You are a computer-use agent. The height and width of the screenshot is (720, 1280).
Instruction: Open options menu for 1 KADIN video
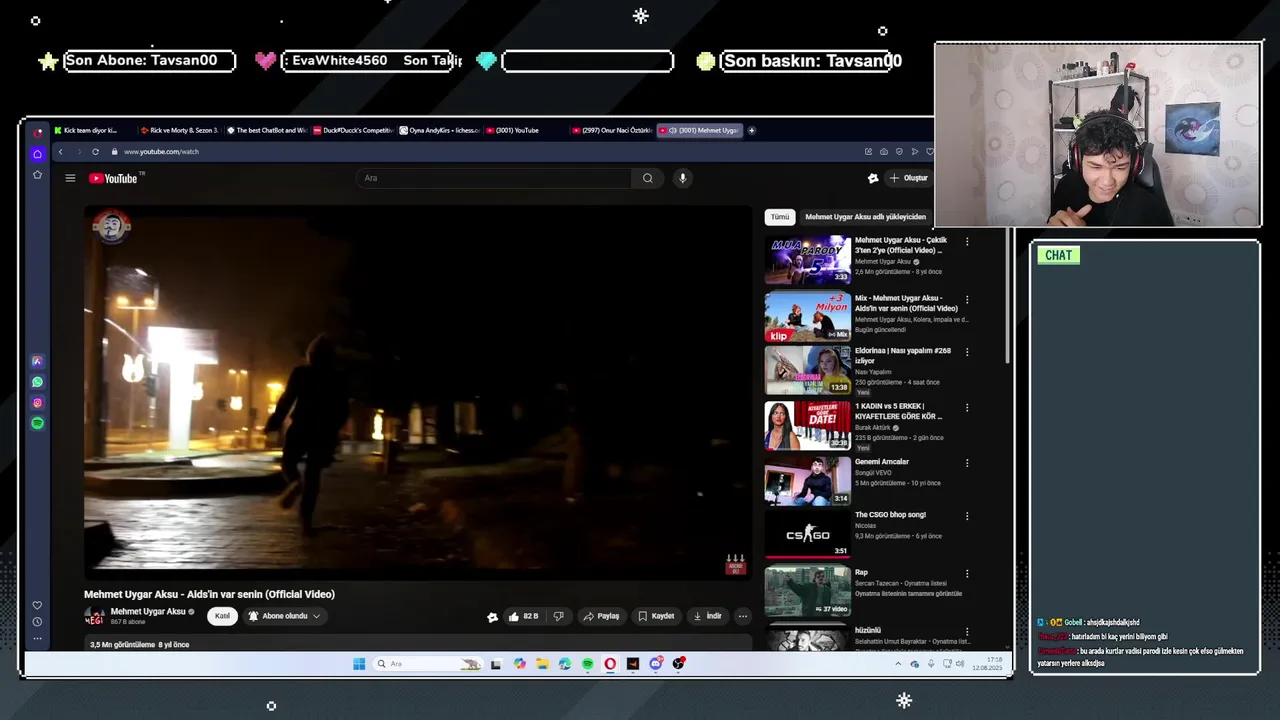coord(966,408)
